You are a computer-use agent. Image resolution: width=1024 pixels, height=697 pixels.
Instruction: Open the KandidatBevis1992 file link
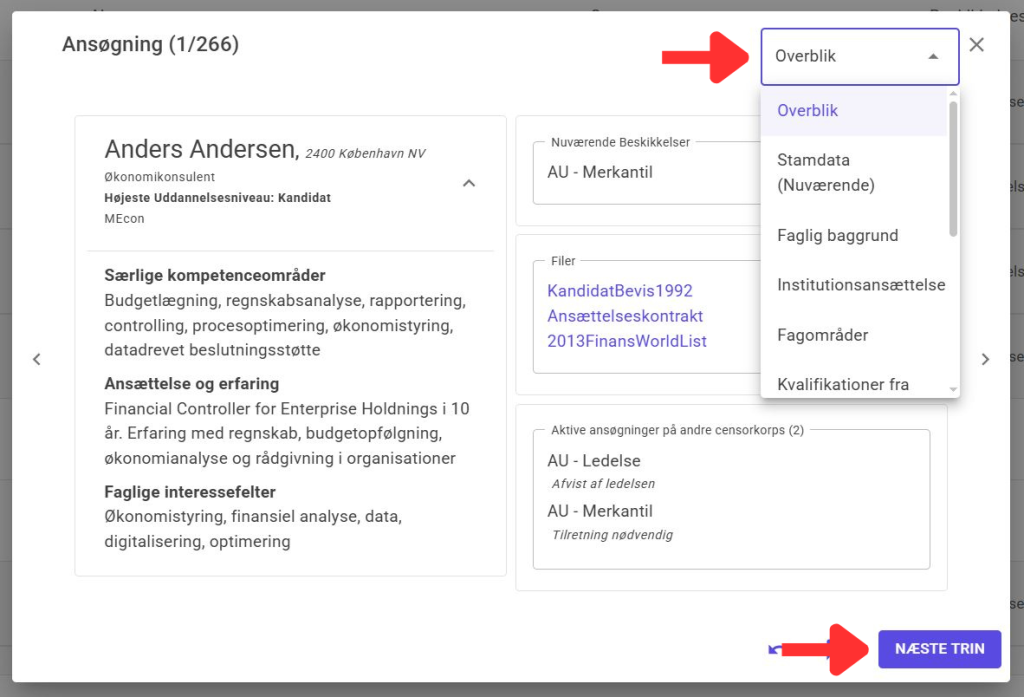point(619,291)
